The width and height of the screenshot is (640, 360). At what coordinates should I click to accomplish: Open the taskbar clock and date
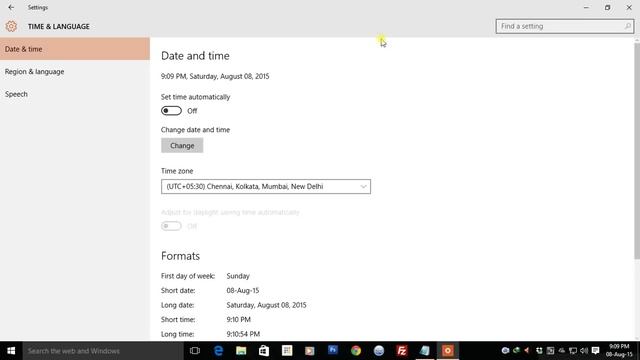[x=619, y=351]
